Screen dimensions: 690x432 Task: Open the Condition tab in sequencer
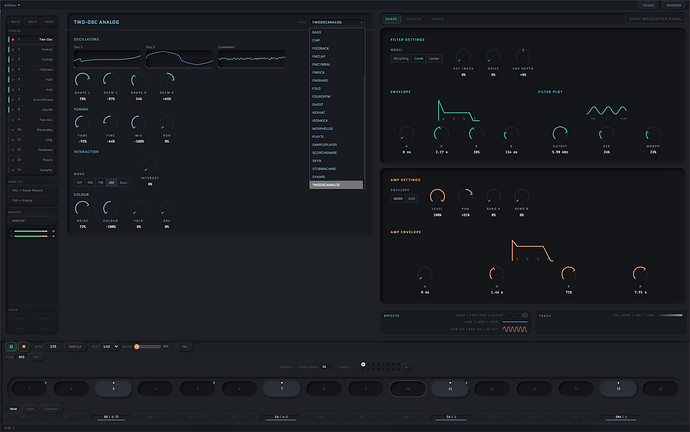51,409
